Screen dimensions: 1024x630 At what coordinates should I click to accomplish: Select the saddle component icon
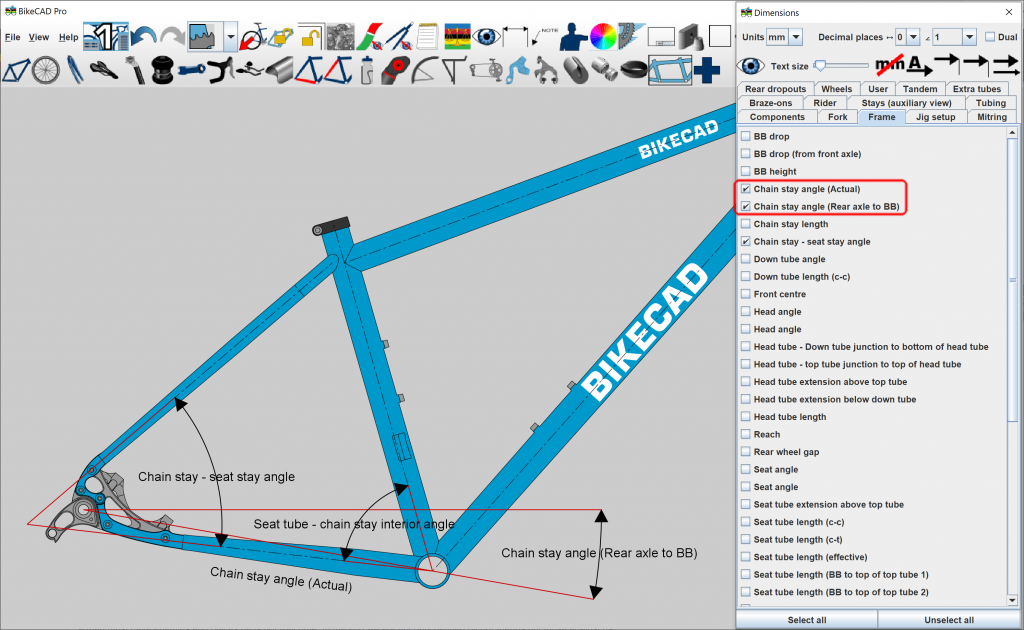tap(105, 70)
